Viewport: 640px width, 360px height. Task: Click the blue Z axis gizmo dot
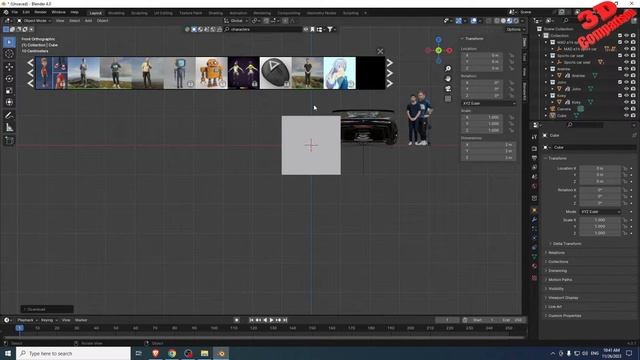click(438, 40)
